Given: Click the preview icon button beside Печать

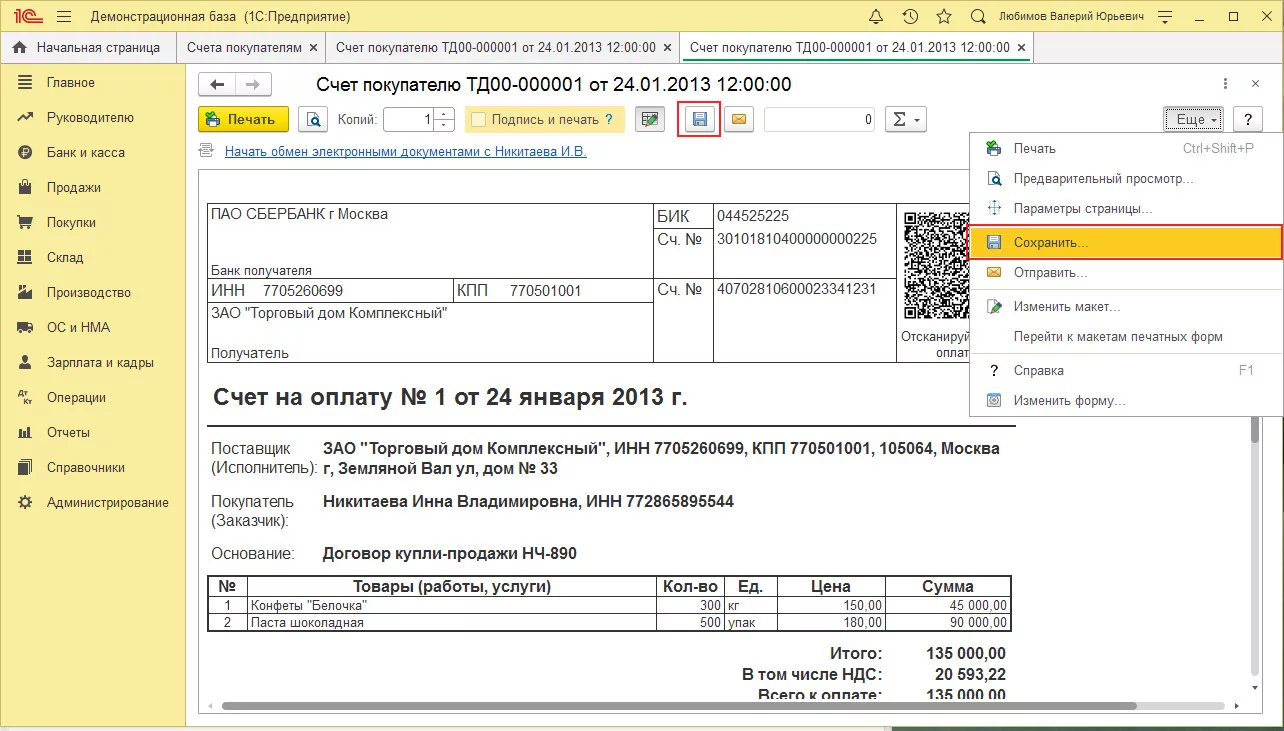Looking at the screenshot, I should pyautogui.click(x=313, y=120).
